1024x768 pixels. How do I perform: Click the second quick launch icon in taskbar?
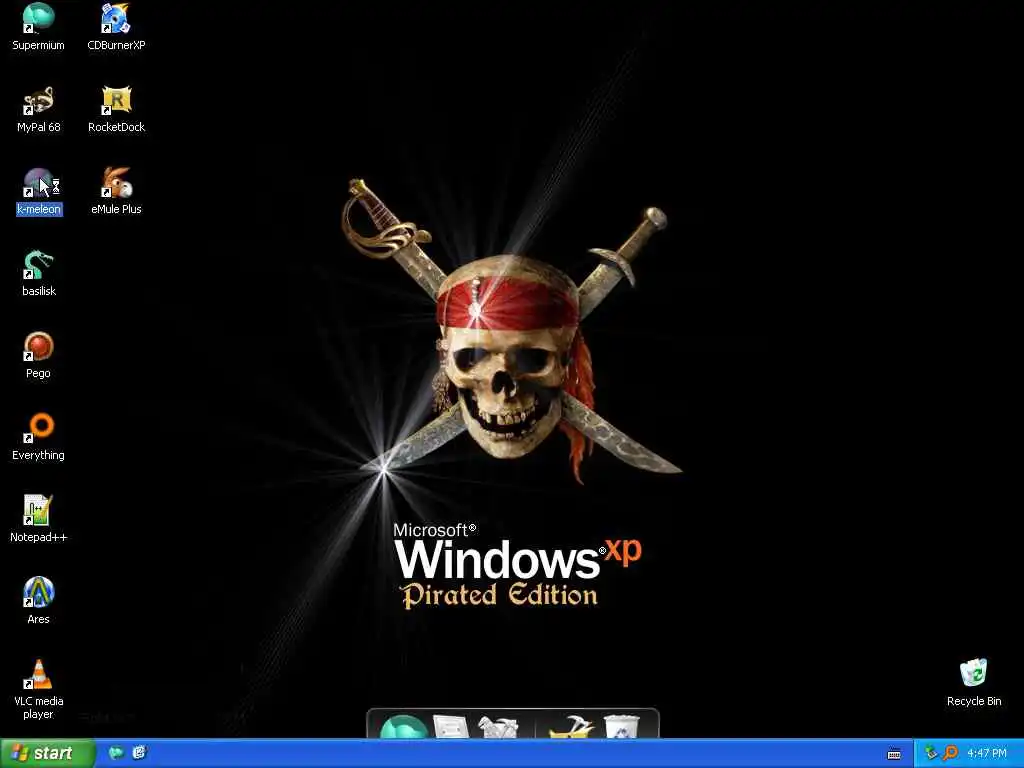coord(139,753)
